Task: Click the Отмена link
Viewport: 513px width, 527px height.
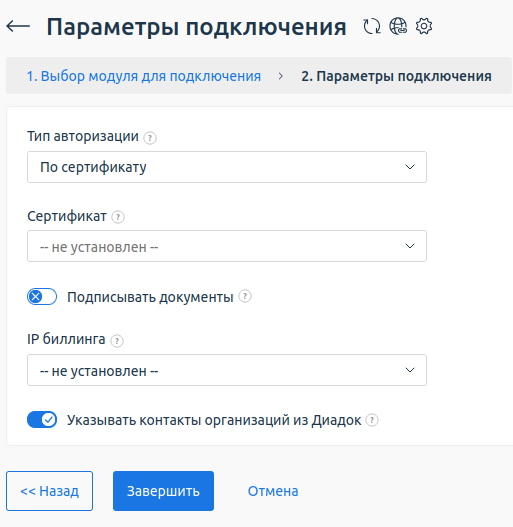Action: [x=273, y=491]
